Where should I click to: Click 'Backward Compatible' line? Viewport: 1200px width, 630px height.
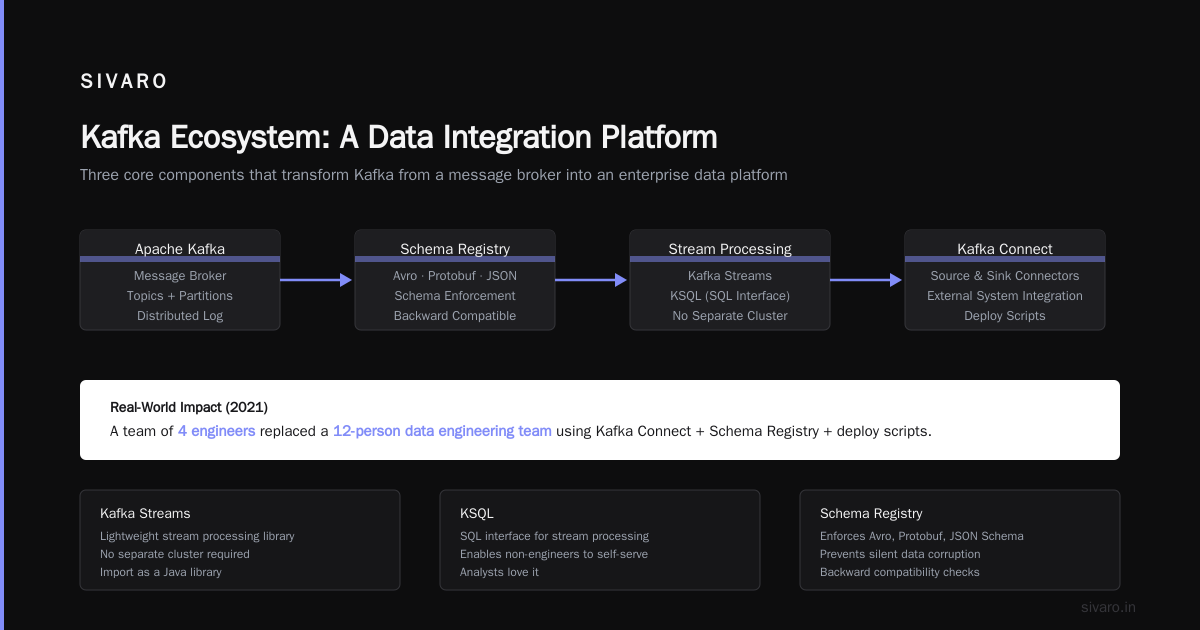[x=455, y=316]
